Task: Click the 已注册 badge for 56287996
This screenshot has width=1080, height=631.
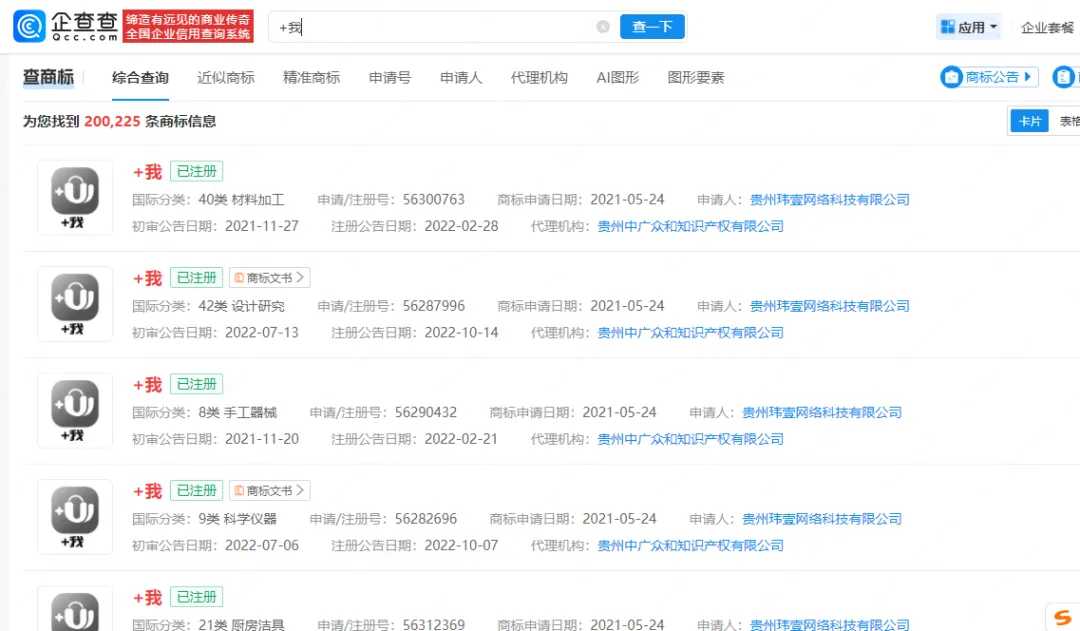Action: pyautogui.click(x=196, y=278)
